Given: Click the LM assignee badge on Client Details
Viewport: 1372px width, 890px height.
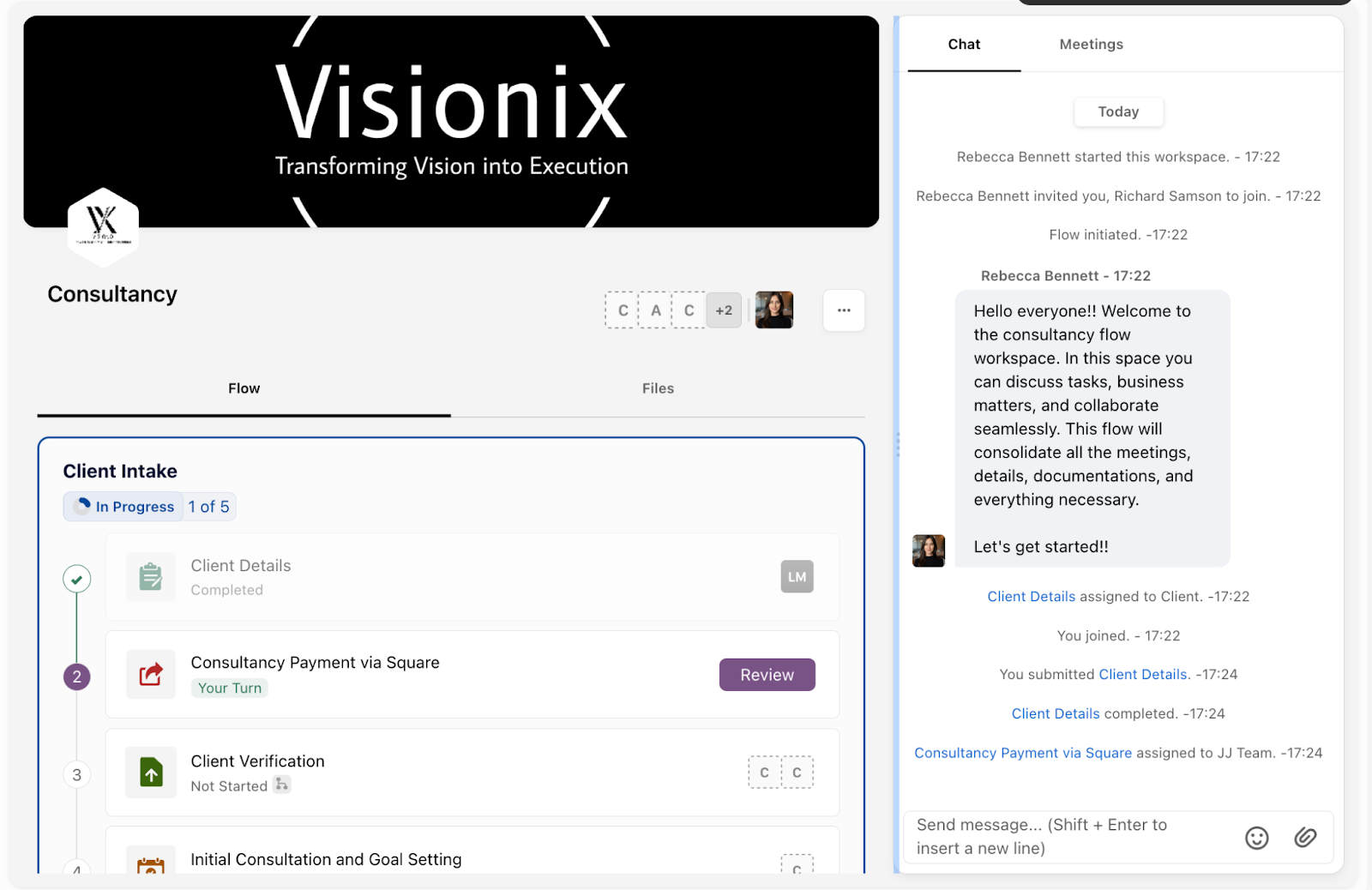Looking at the screenshot, I should 797,577.
